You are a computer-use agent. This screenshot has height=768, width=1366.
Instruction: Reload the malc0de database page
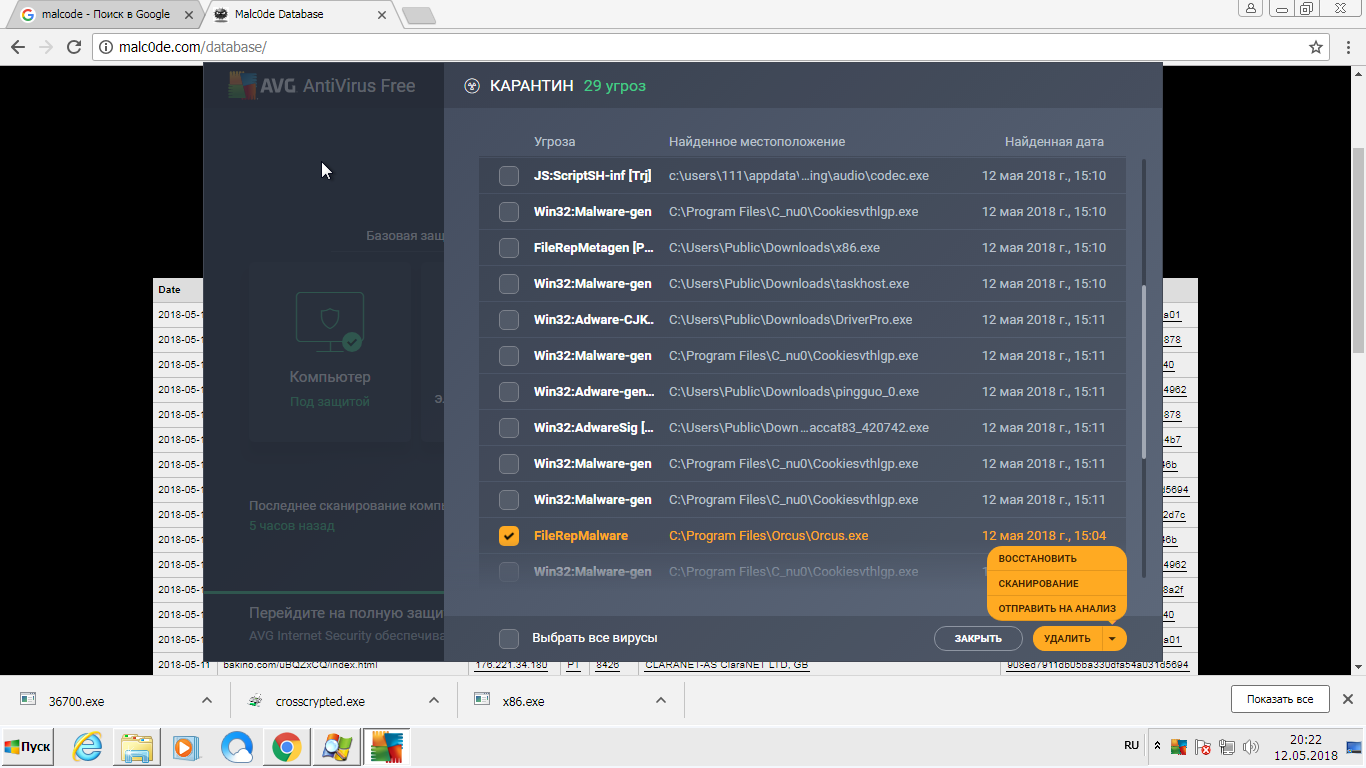point(73,47)
